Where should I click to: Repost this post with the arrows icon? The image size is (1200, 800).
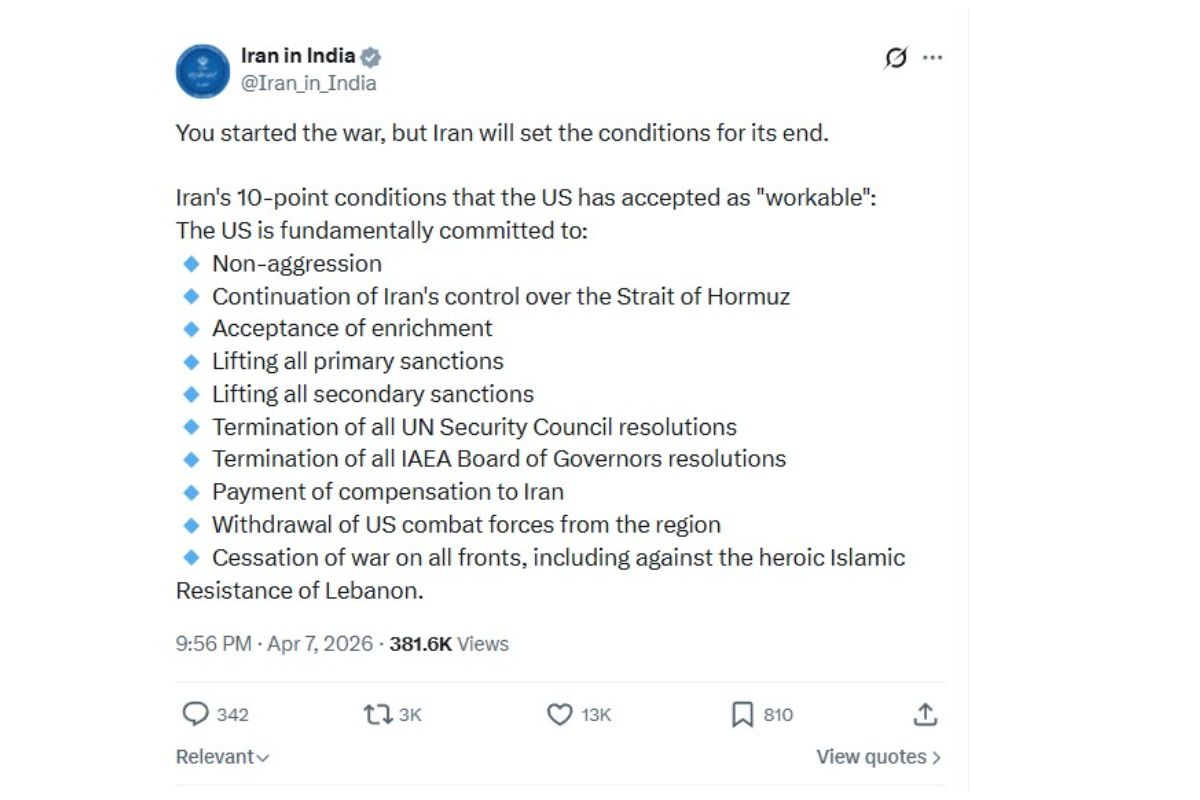377,714
